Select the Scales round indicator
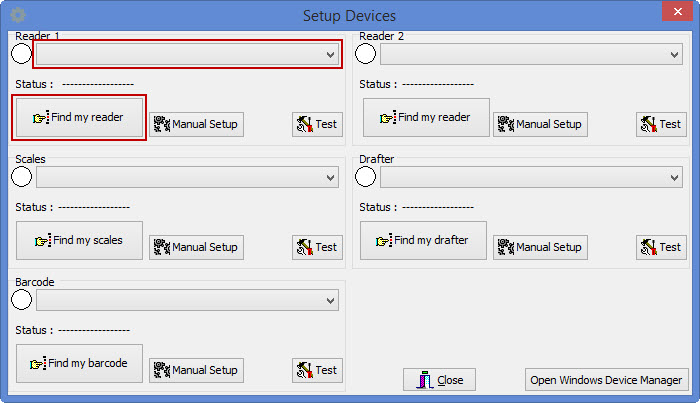Screen dimensions: 700x403 coord(22,177)
